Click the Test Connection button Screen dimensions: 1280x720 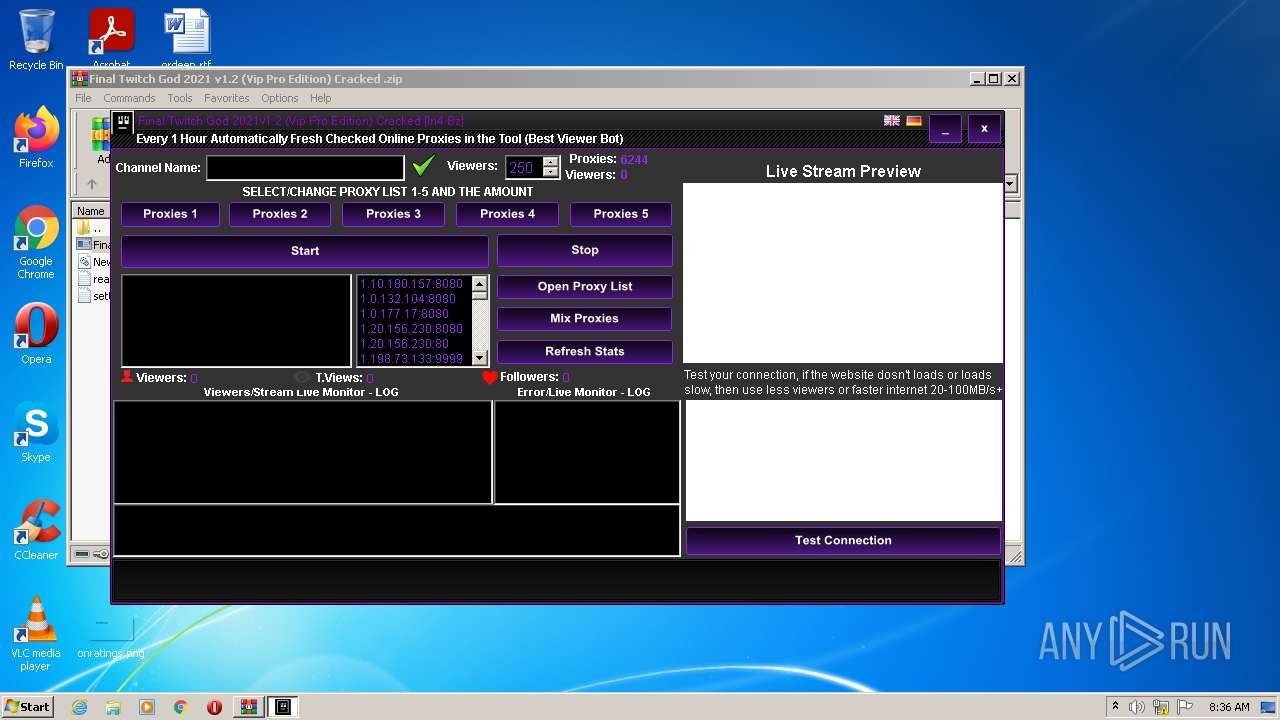tap(843, 540)
